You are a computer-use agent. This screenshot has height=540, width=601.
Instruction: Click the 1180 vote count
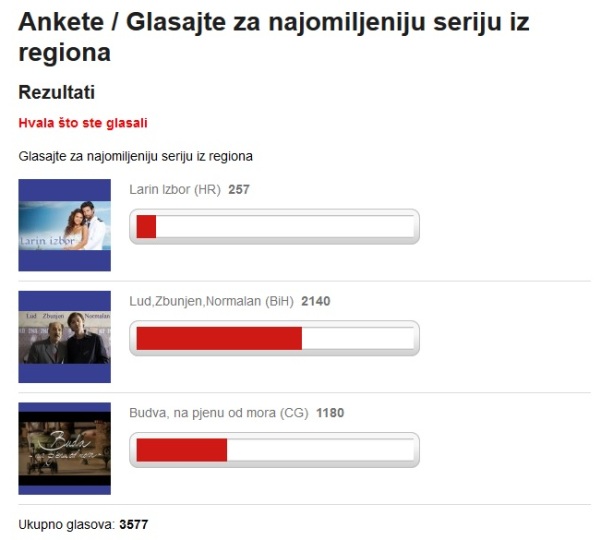pyautogui.click(x=330, y=413)
